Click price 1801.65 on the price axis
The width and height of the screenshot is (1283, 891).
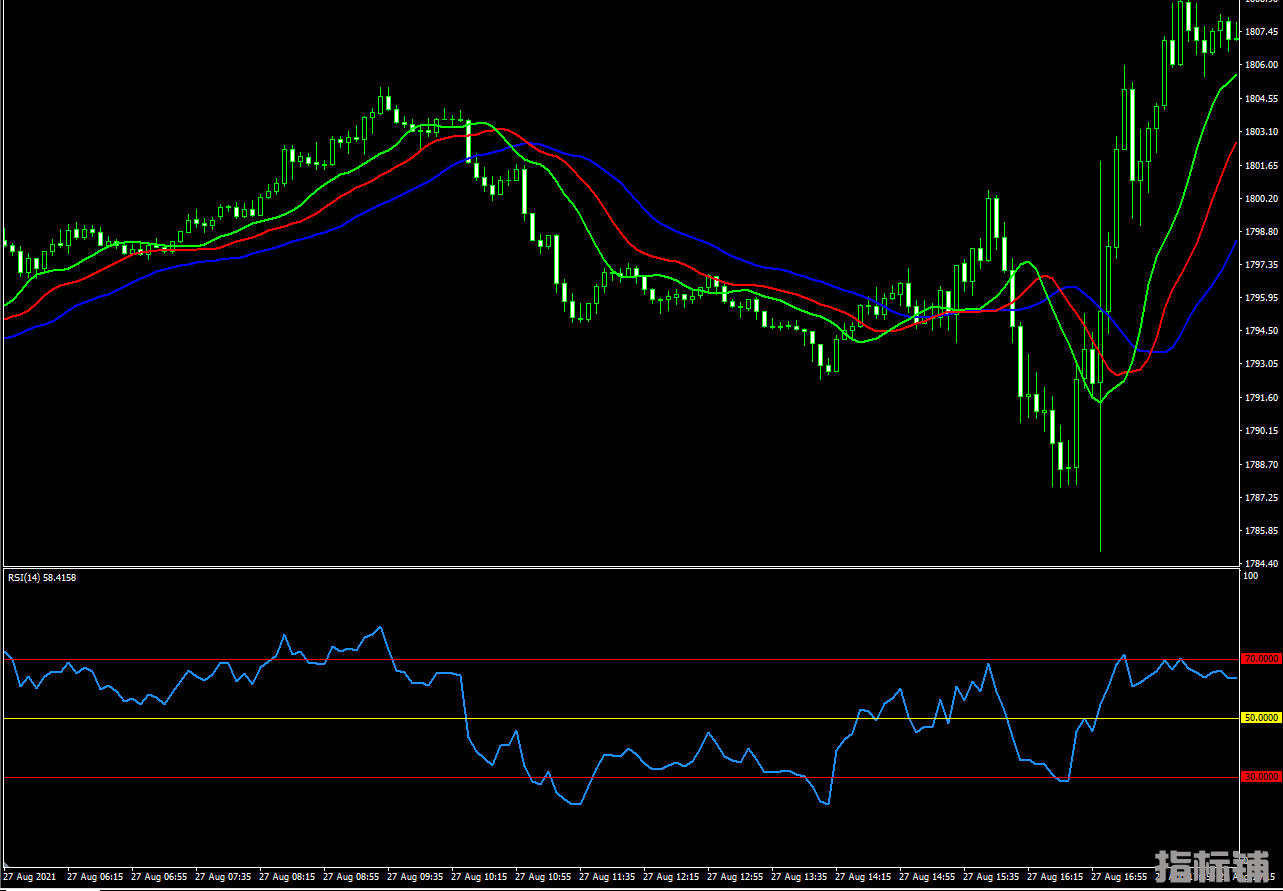coord(1262,165)
